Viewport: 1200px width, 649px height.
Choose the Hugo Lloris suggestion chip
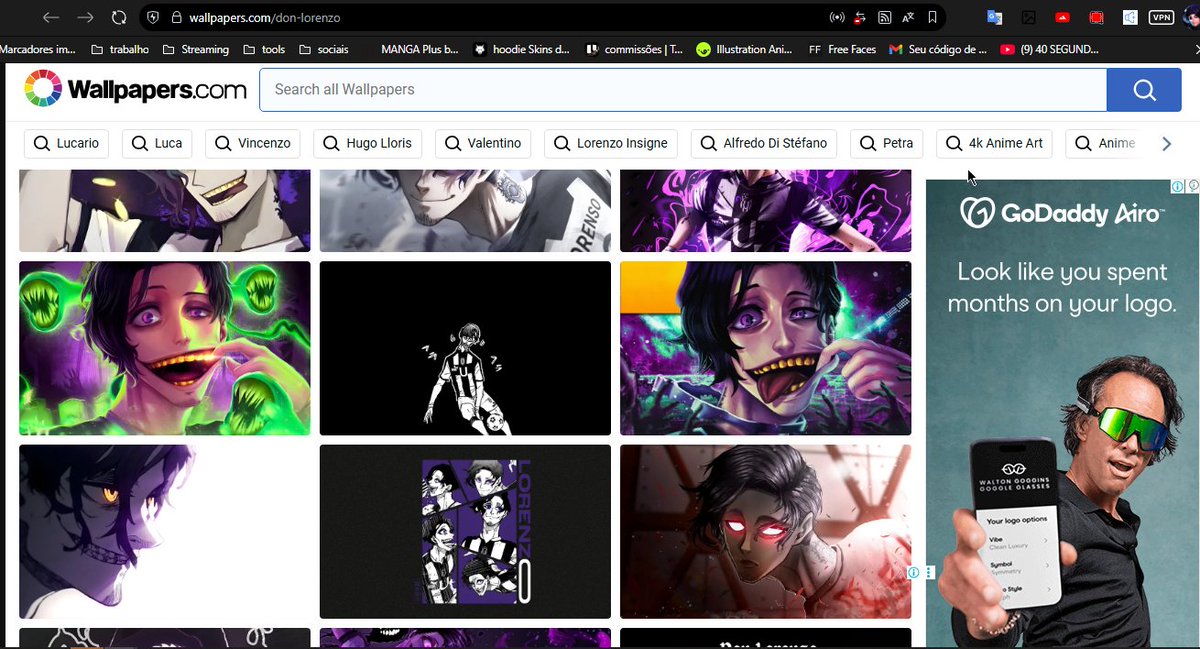[x=368, y=144]
